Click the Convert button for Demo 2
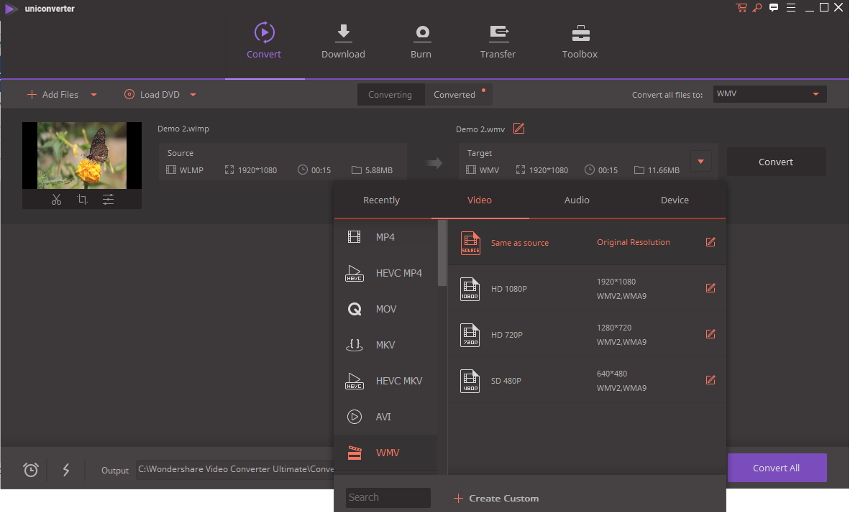 pyautogui.click(x=776, y=161)
